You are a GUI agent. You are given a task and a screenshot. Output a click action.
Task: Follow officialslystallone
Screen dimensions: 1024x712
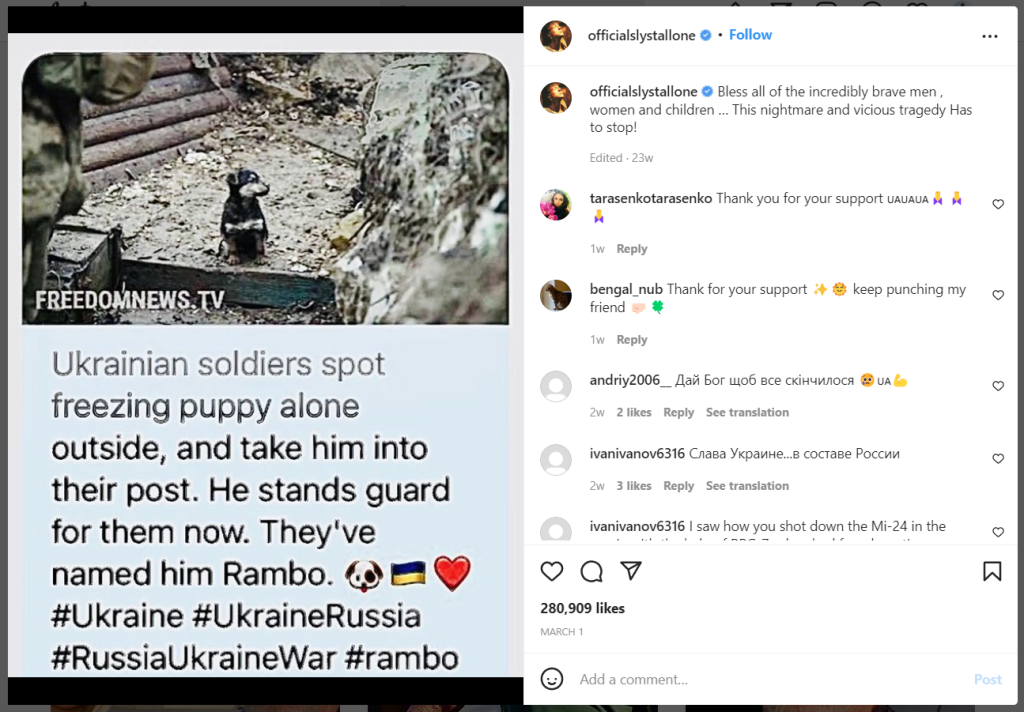tap(750, 35)
